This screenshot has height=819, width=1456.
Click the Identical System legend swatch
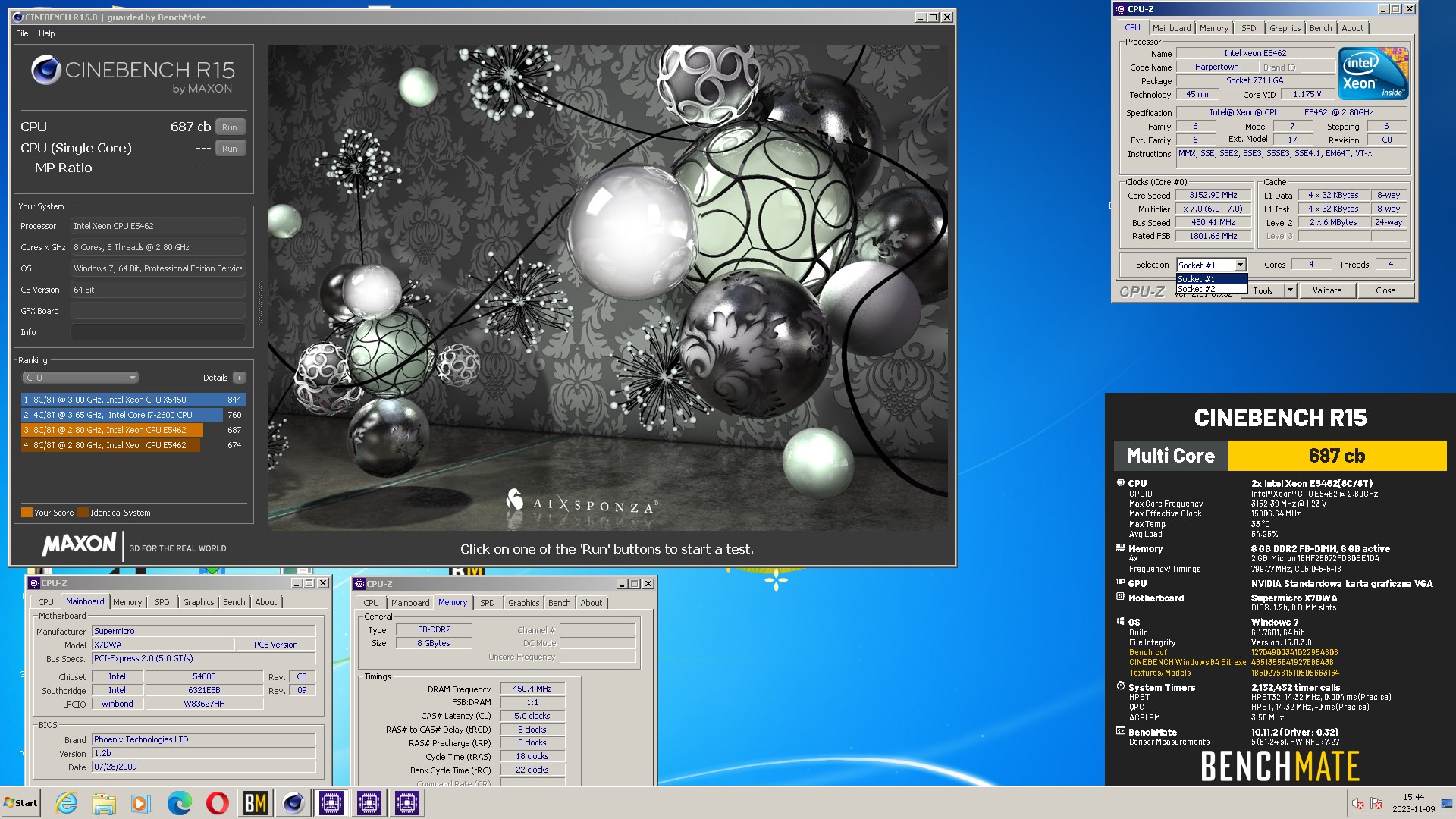pos(83,513)
